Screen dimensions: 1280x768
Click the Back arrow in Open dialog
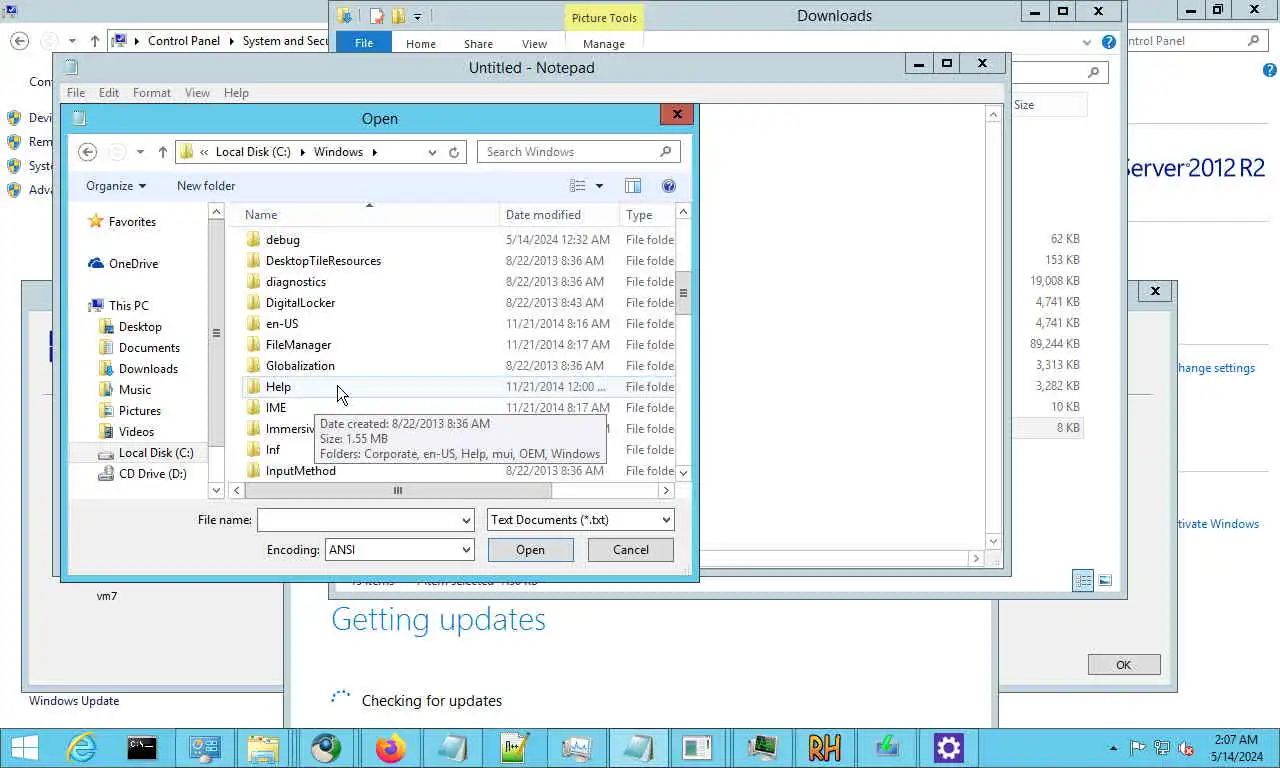87,152
